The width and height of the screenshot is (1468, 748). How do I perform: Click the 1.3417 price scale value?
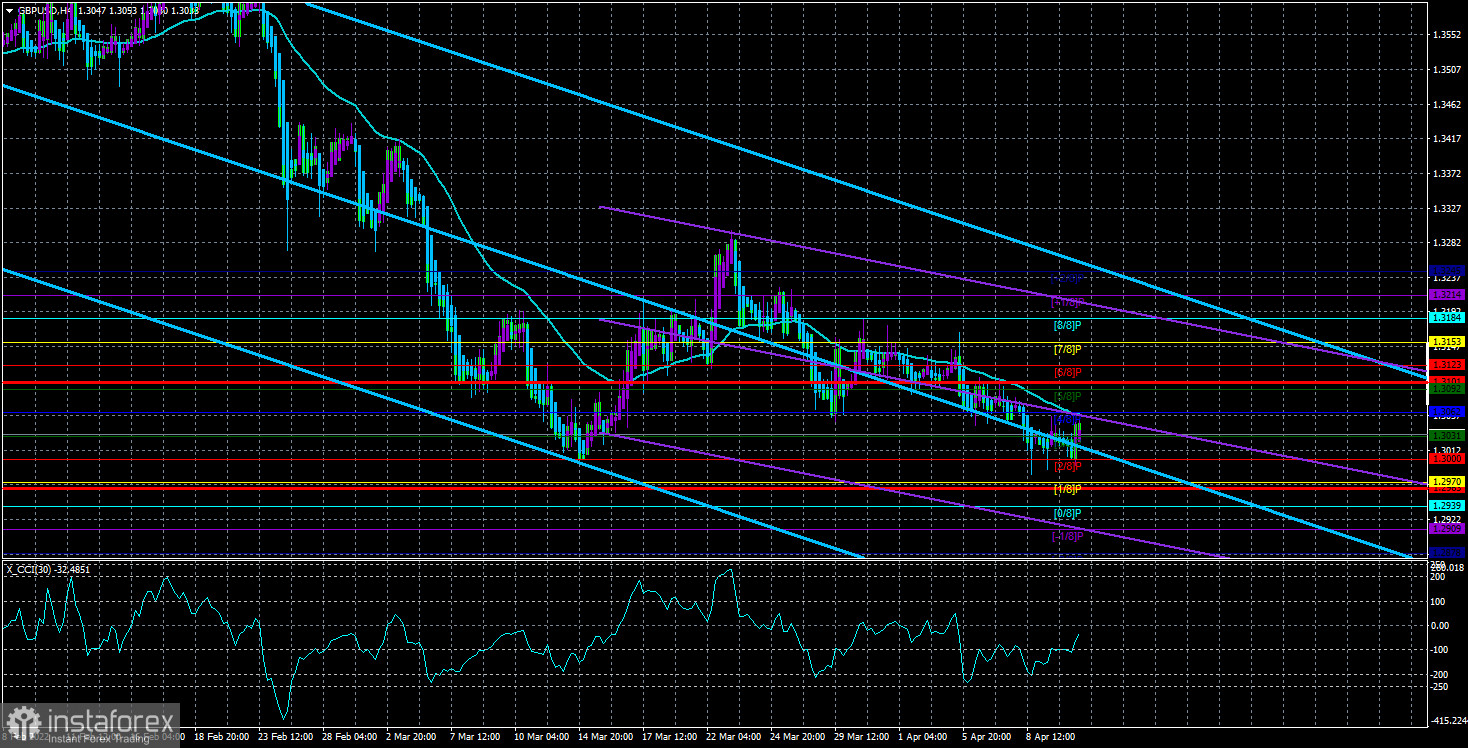click(1447, 139)
